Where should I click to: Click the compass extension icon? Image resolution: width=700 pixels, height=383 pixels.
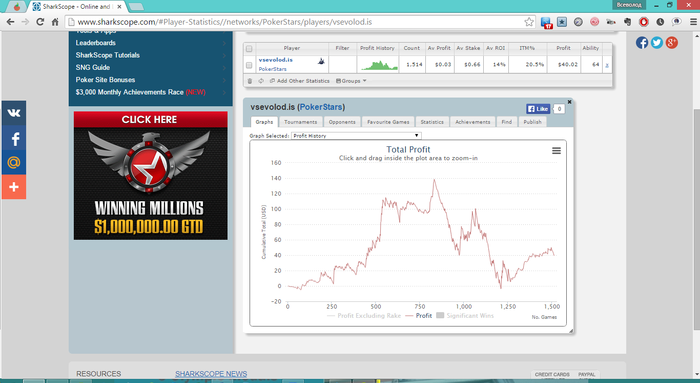tap(578, 21)
